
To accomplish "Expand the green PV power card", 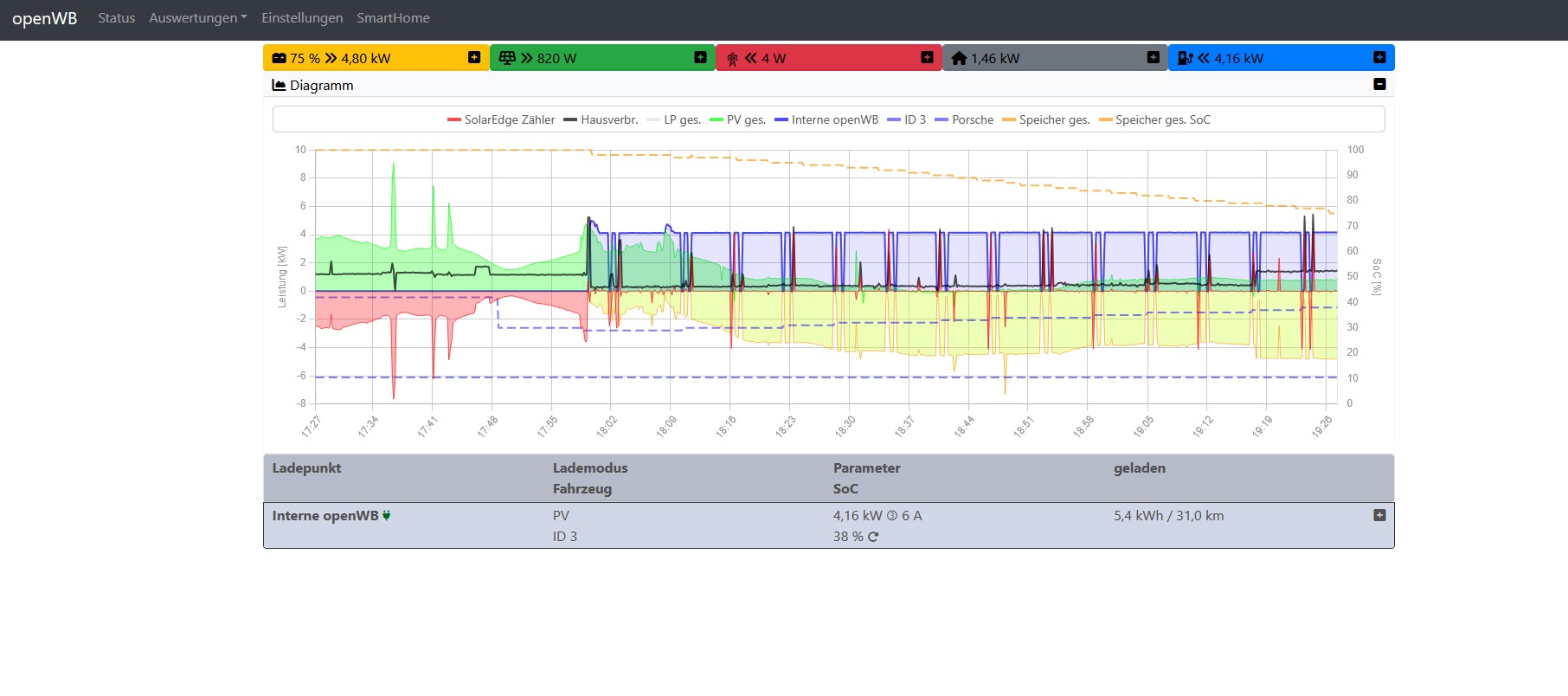I will click(700, 57).
